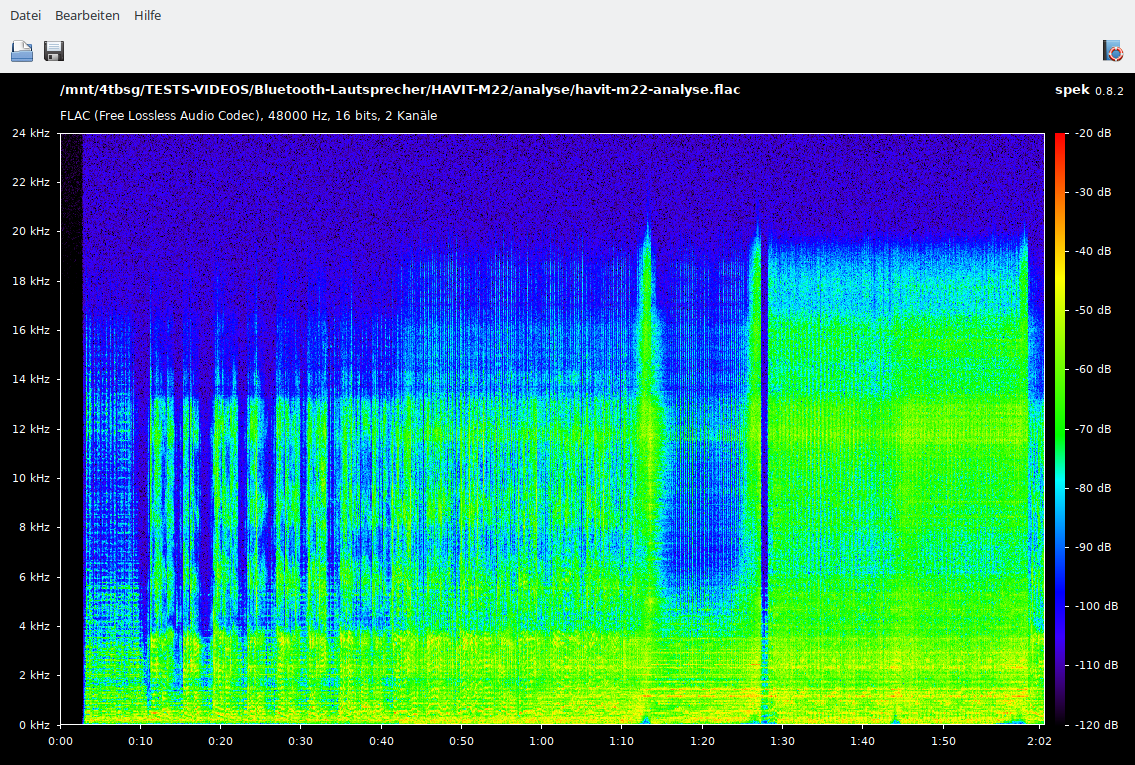The height and width of the screenshot is (765, 1135).
Task: Click the 8 kHz frequency label
Action: [x=34, y=527]
